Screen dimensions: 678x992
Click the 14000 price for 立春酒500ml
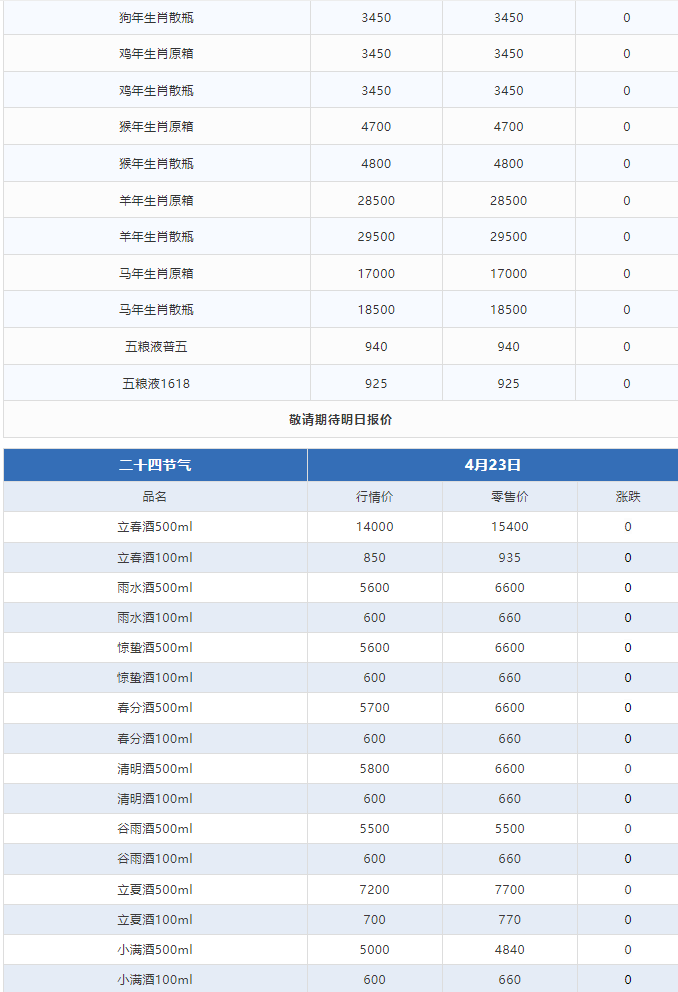375,527
